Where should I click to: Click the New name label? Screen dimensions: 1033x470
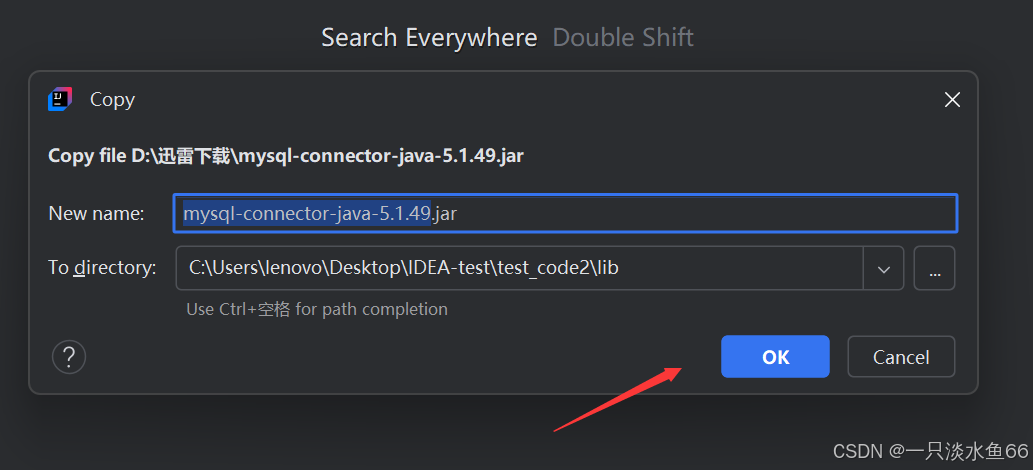(97, 213)
